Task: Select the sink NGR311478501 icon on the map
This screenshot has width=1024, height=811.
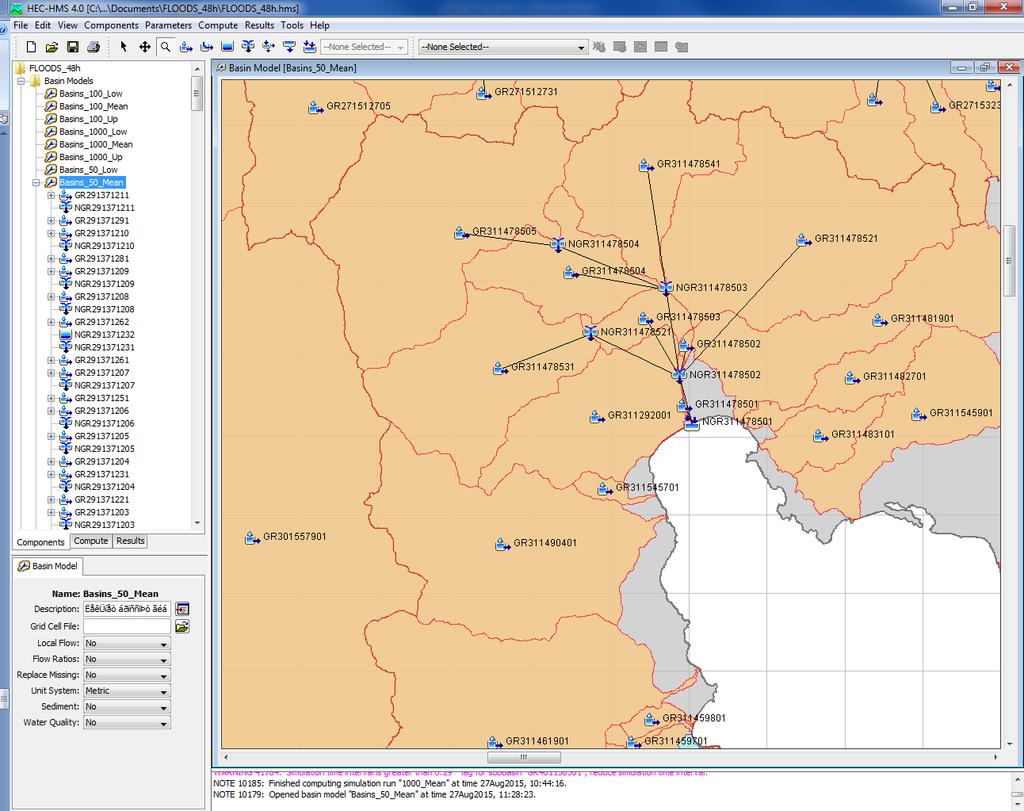Action: pos(691,423)
